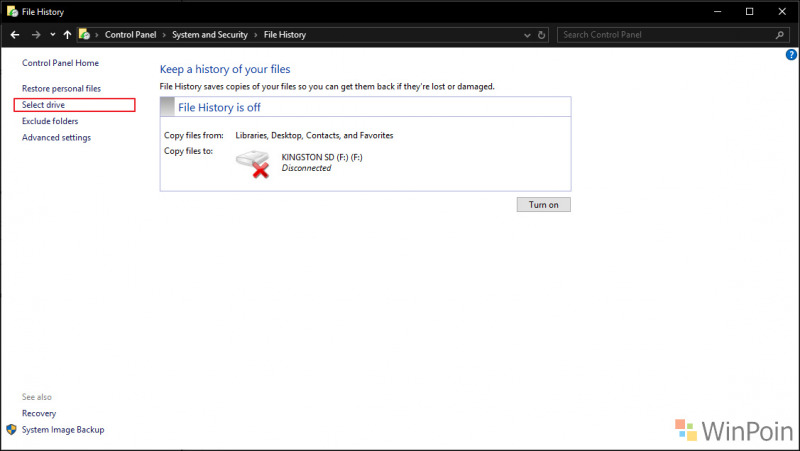Click the File History title bar icon
Viewport: 800px width, 451px height.
[12, 11]
